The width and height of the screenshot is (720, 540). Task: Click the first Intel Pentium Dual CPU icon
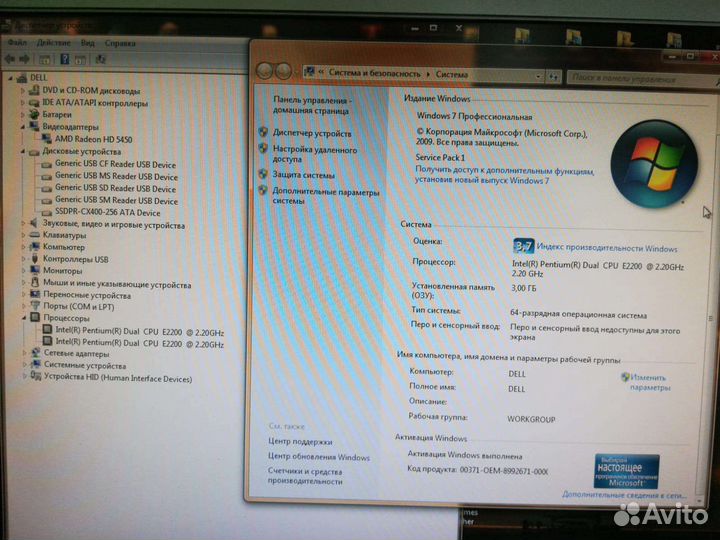click(46, 331)
